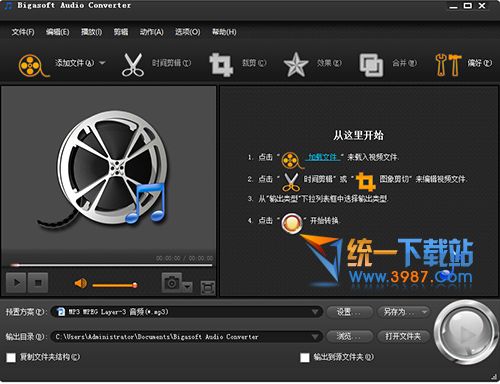This screenshot has height=384, width=500.
Task: Open the 文件(F) menu
Action: [23, 32]
